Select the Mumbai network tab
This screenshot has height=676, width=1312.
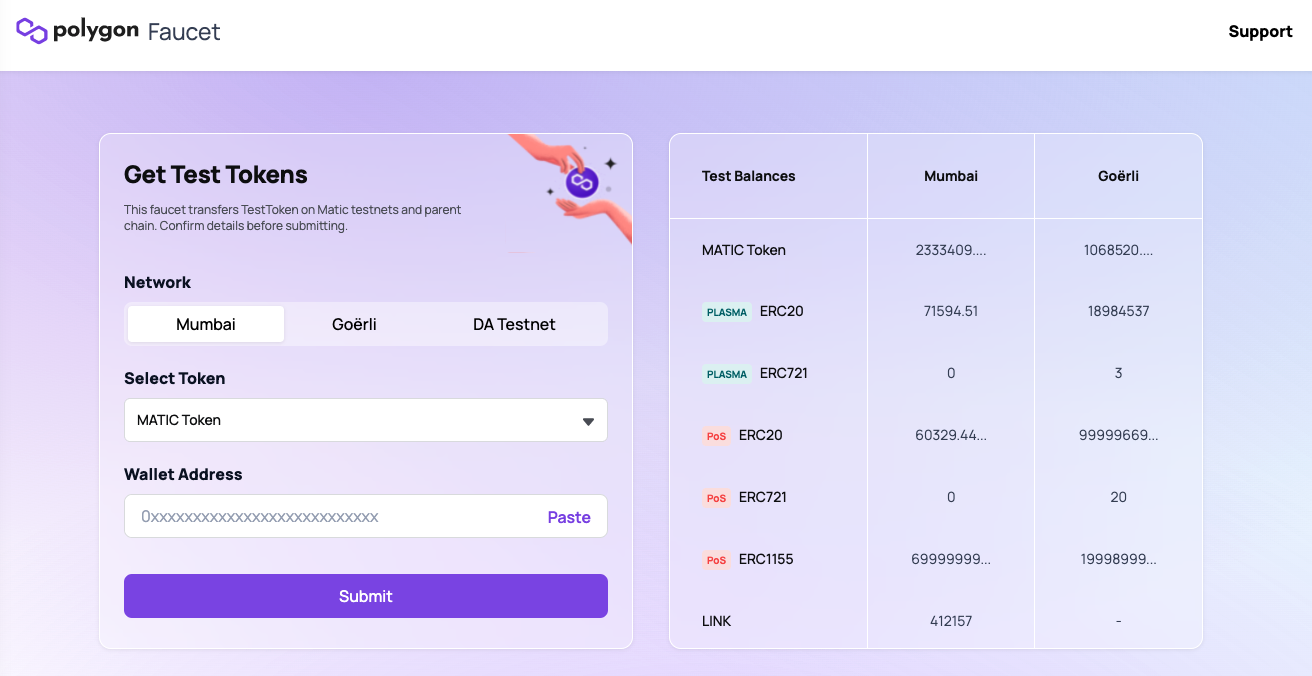tap(206, 324)
